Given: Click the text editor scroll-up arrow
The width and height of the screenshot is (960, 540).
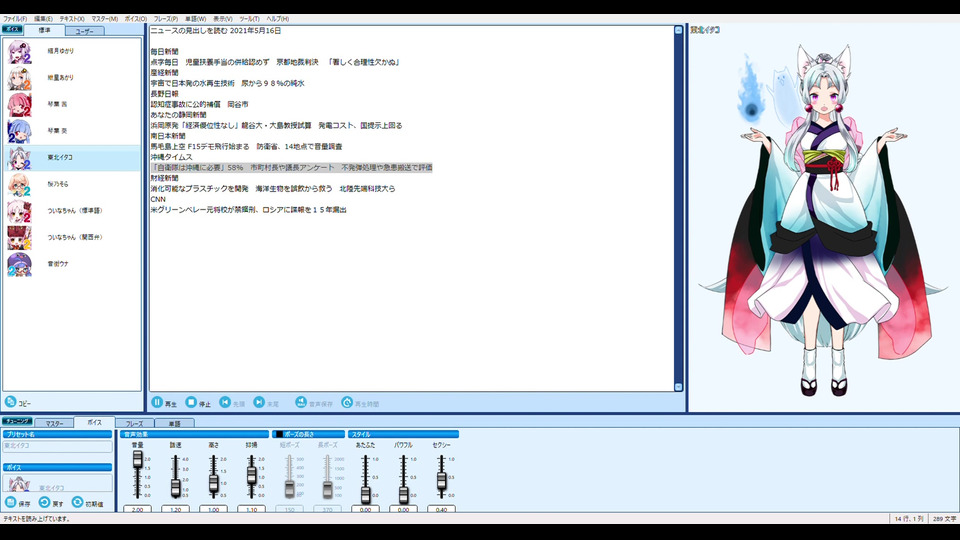Looking at the screenshot, I should pos(678,30).
